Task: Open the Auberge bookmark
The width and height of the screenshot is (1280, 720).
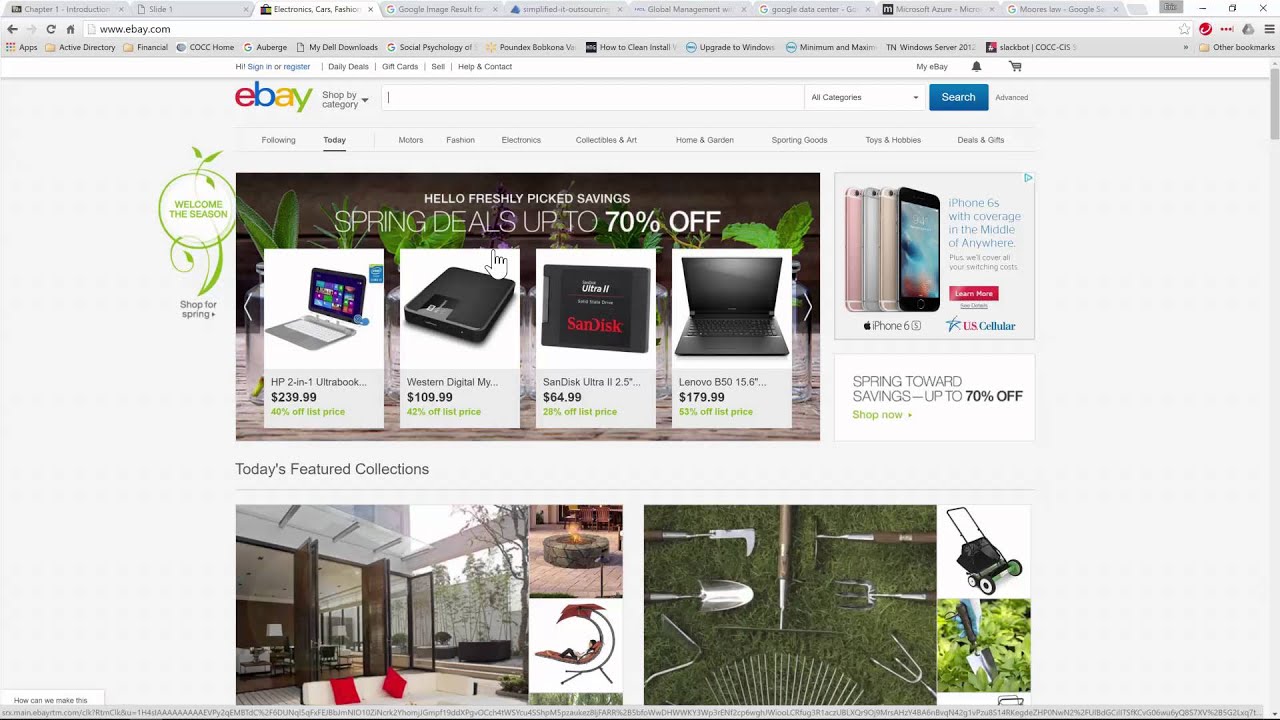Action: click(264, 47)
